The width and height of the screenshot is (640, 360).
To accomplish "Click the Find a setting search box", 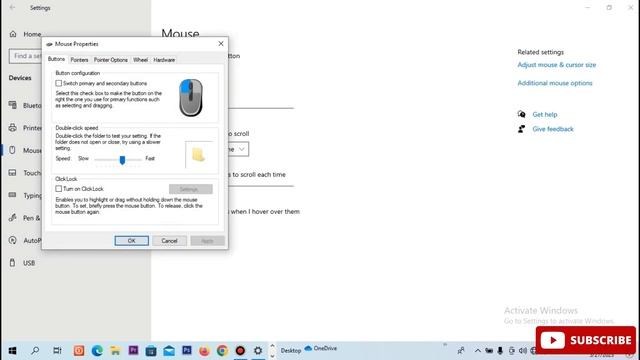I will tap(26, 56).
